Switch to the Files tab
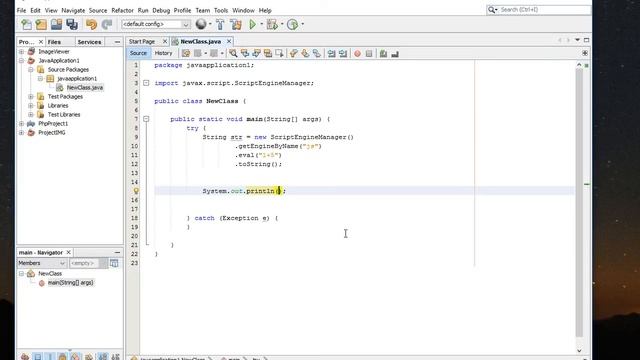 click(54, 42)
